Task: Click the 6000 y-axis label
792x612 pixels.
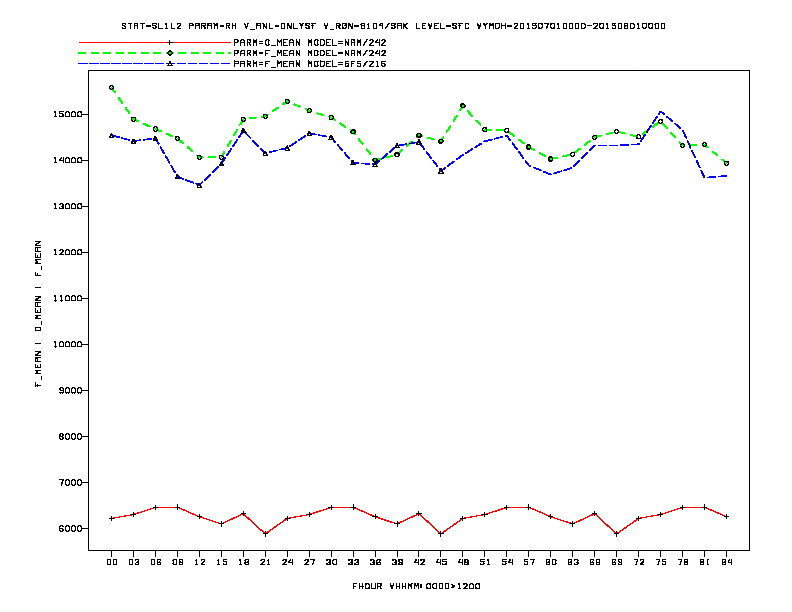Action: pos(70,528)
